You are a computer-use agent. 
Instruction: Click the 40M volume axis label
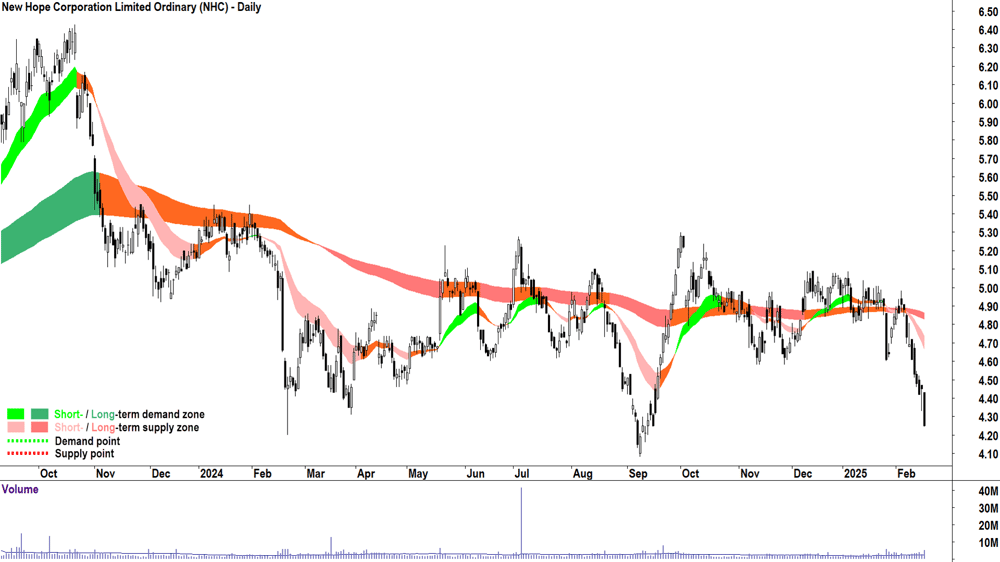pyautogui.click(x=989, y=491)
